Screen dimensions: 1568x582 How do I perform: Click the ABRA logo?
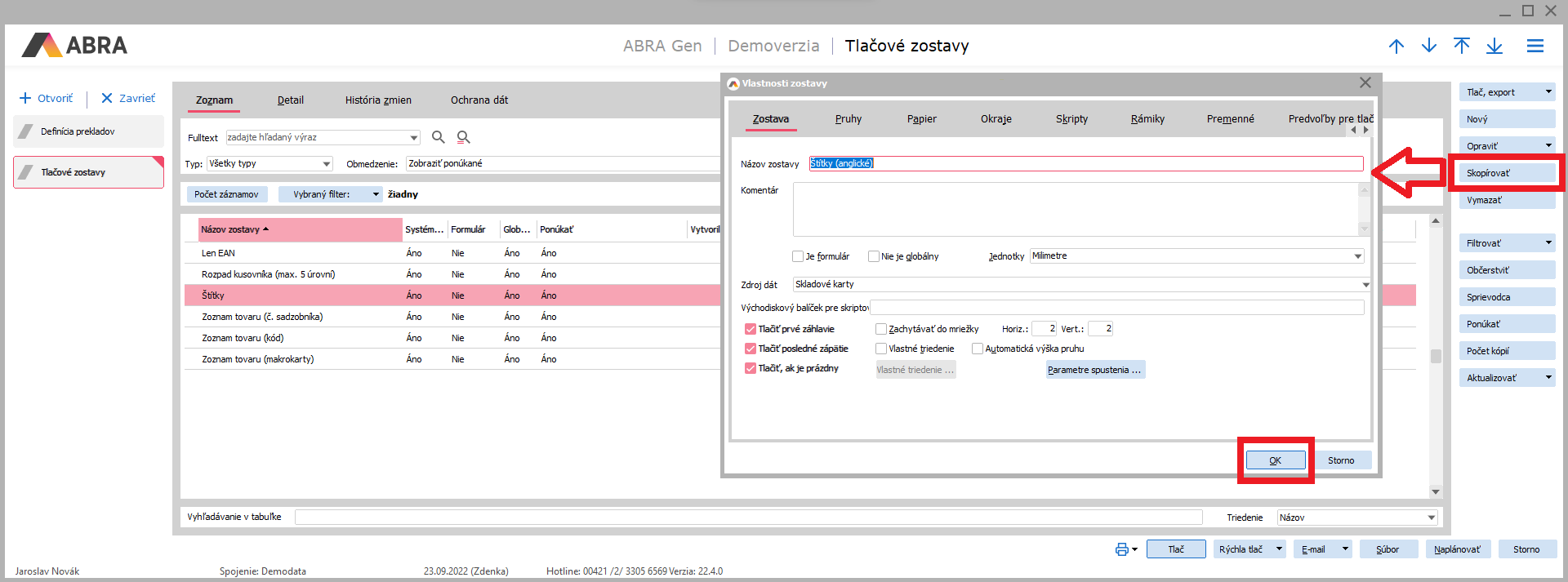tap(75, 45)
